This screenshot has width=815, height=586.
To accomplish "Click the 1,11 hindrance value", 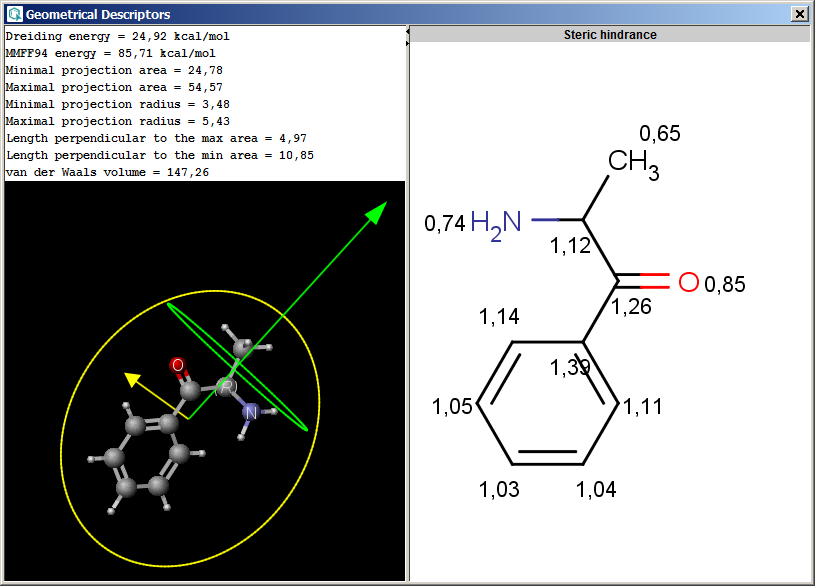I will pyautogui.click(x=643, y=407).
